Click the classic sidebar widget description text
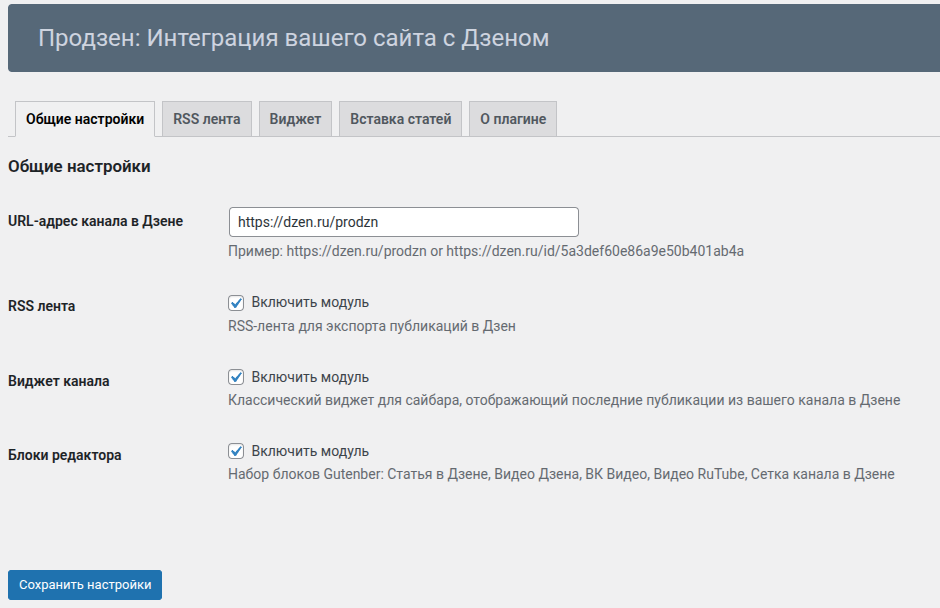940x608 pixels. click(564, 400)
